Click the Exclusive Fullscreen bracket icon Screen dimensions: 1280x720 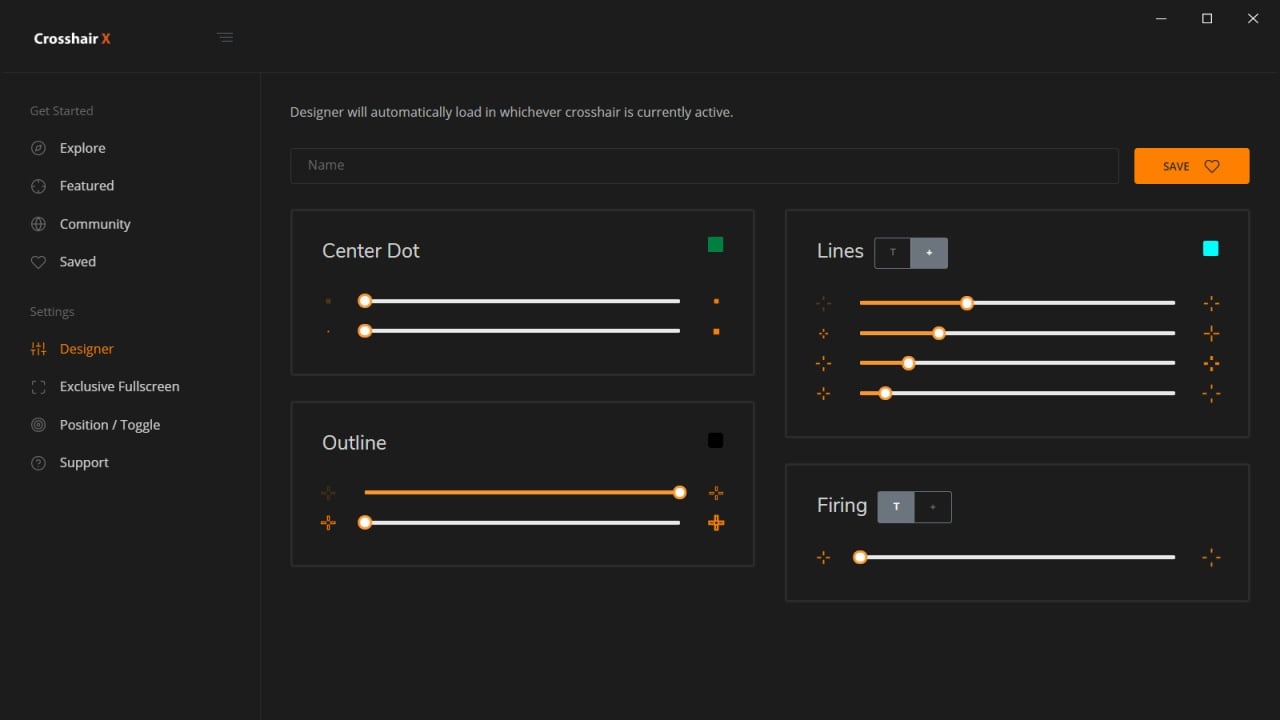tap(38, 387)
